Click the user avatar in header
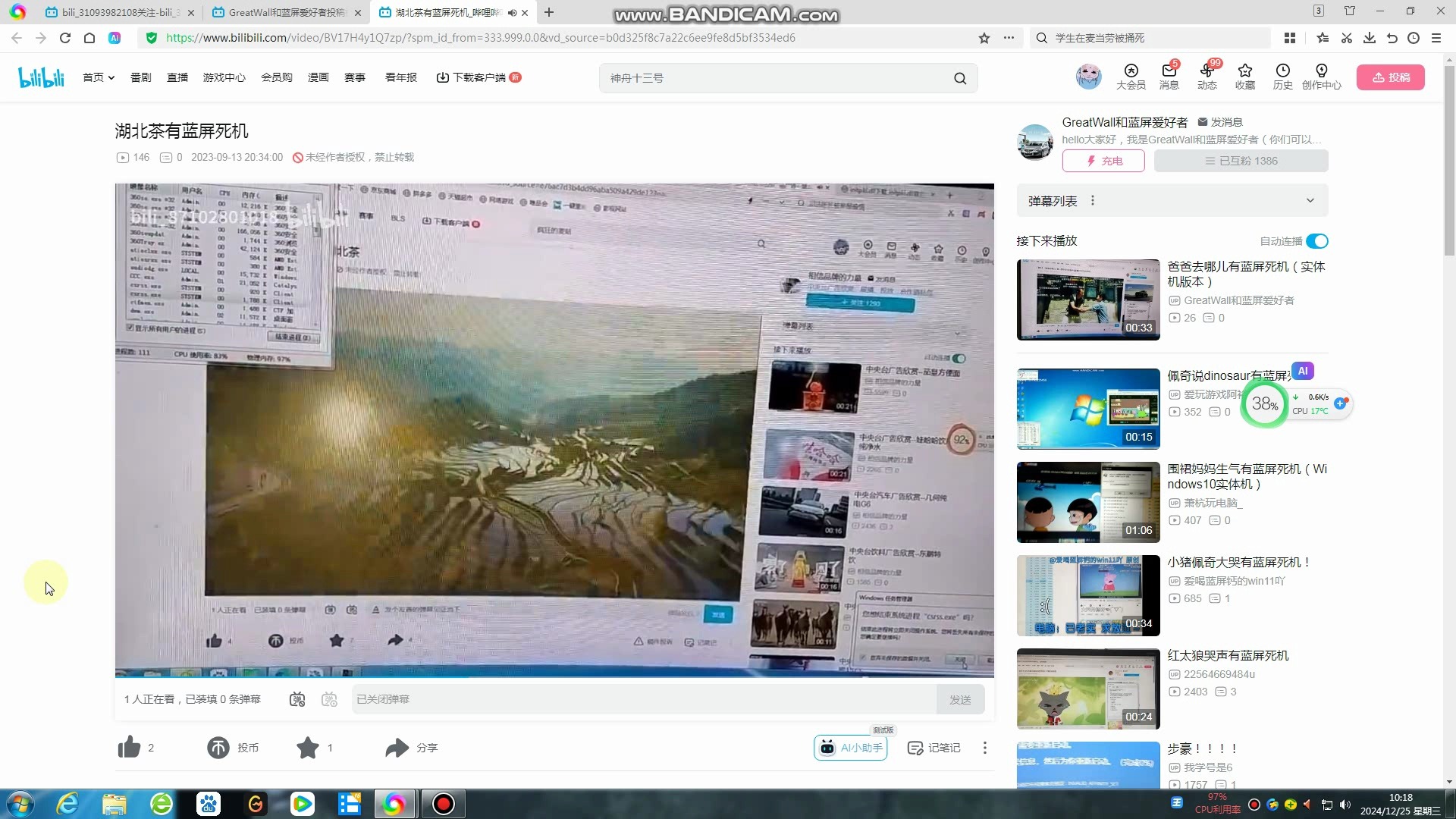The image size is (1456, 819). coord(1088,77)
